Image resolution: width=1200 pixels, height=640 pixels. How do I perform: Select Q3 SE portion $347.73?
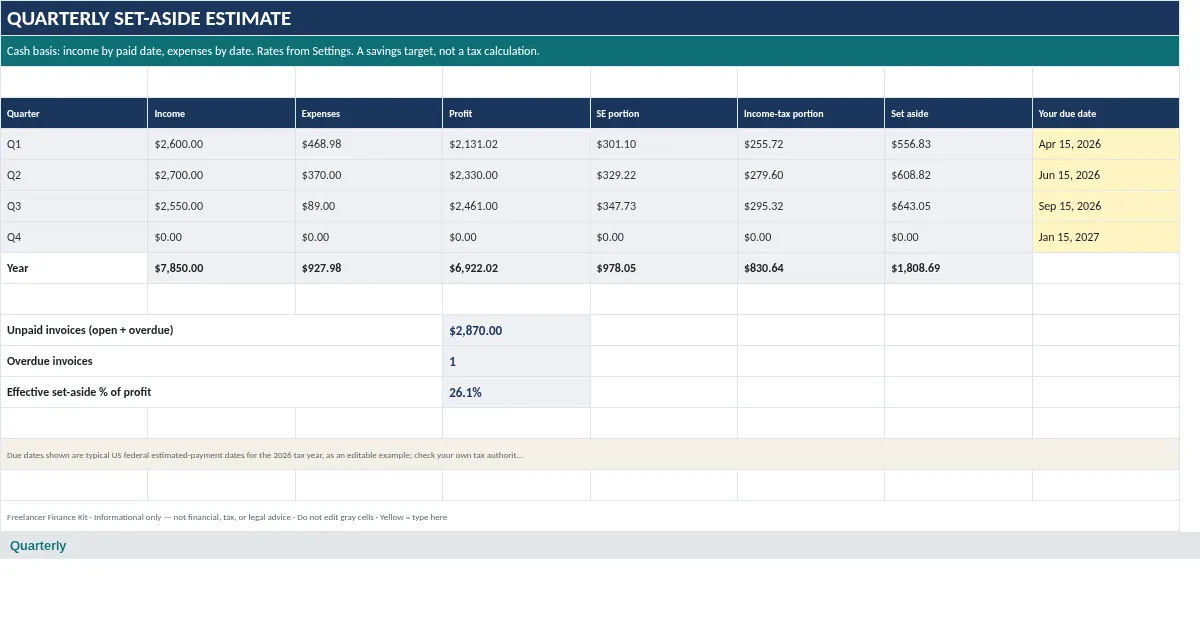coord(664,206)
